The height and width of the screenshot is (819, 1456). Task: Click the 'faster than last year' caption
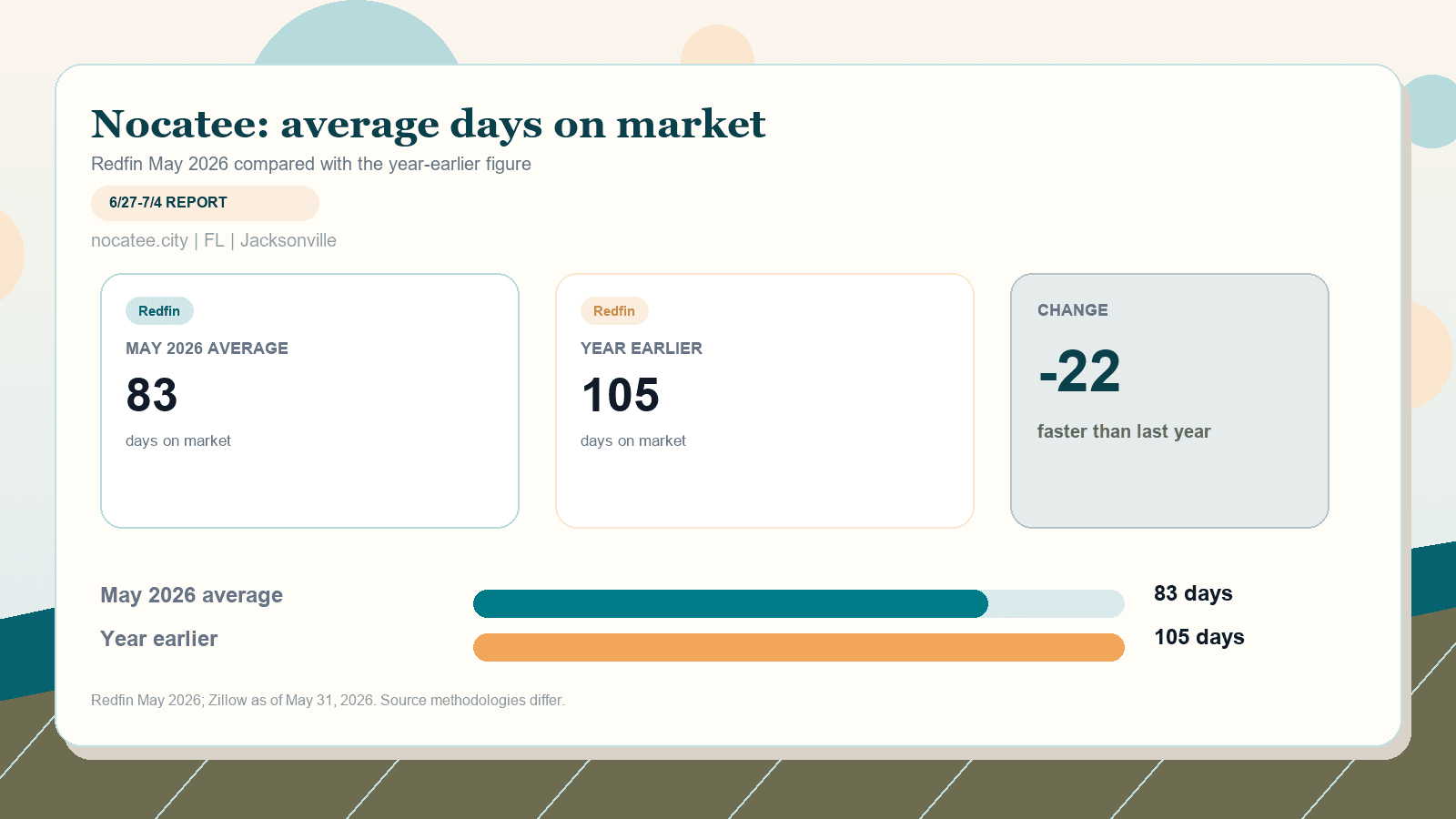coord(1124,431)
